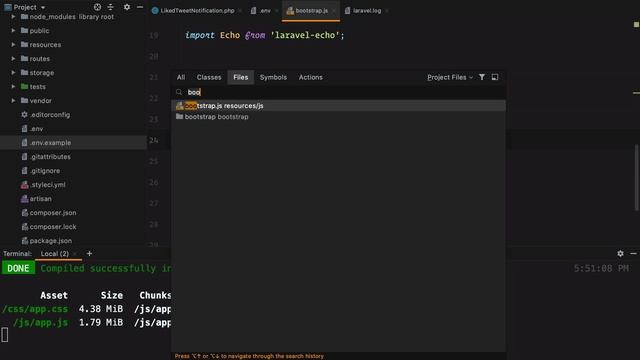Click the artisan file icon
The width and height of the screenshot is (640, 360).
pyautogui.click(x=24, y=199)
